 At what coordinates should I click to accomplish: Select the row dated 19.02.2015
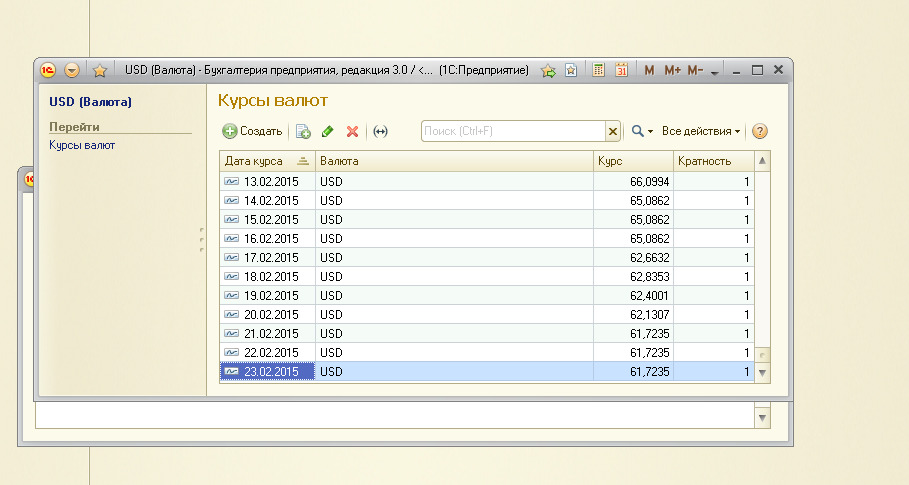(x=487, y=296)
